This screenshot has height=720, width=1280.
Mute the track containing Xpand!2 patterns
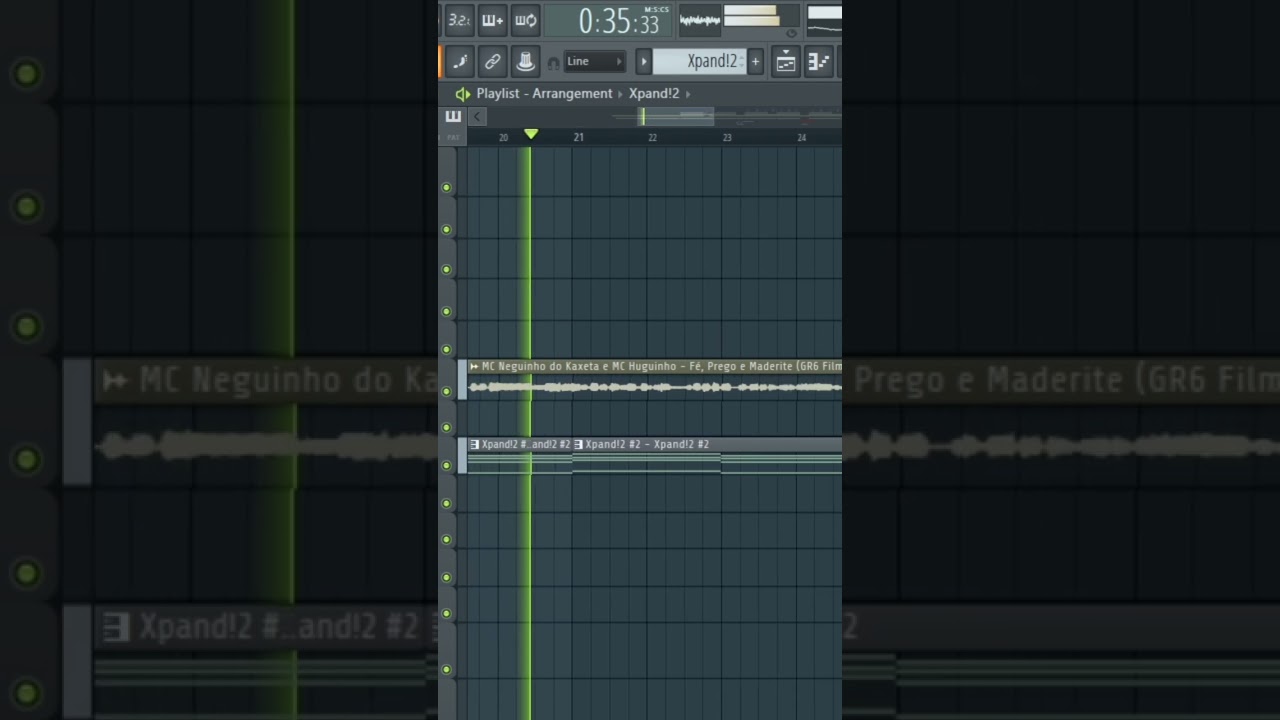click(446, 465)
